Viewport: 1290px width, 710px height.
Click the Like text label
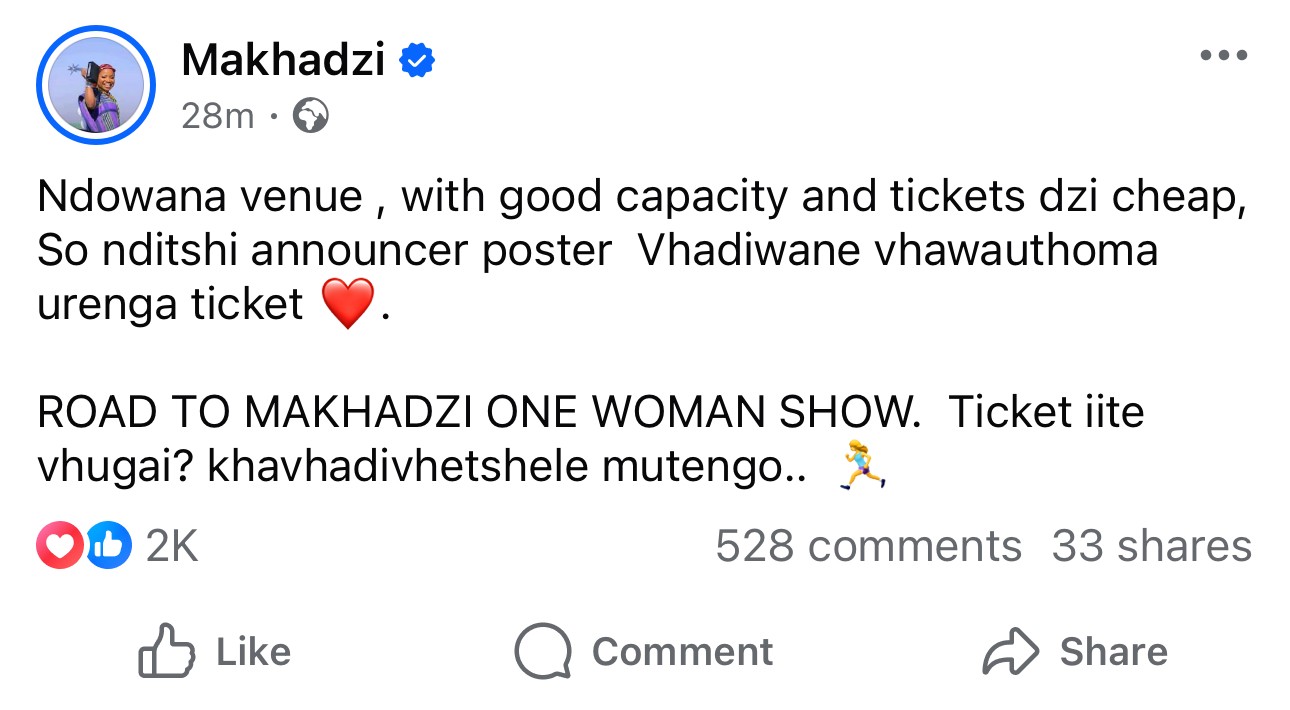coord(253,652)
